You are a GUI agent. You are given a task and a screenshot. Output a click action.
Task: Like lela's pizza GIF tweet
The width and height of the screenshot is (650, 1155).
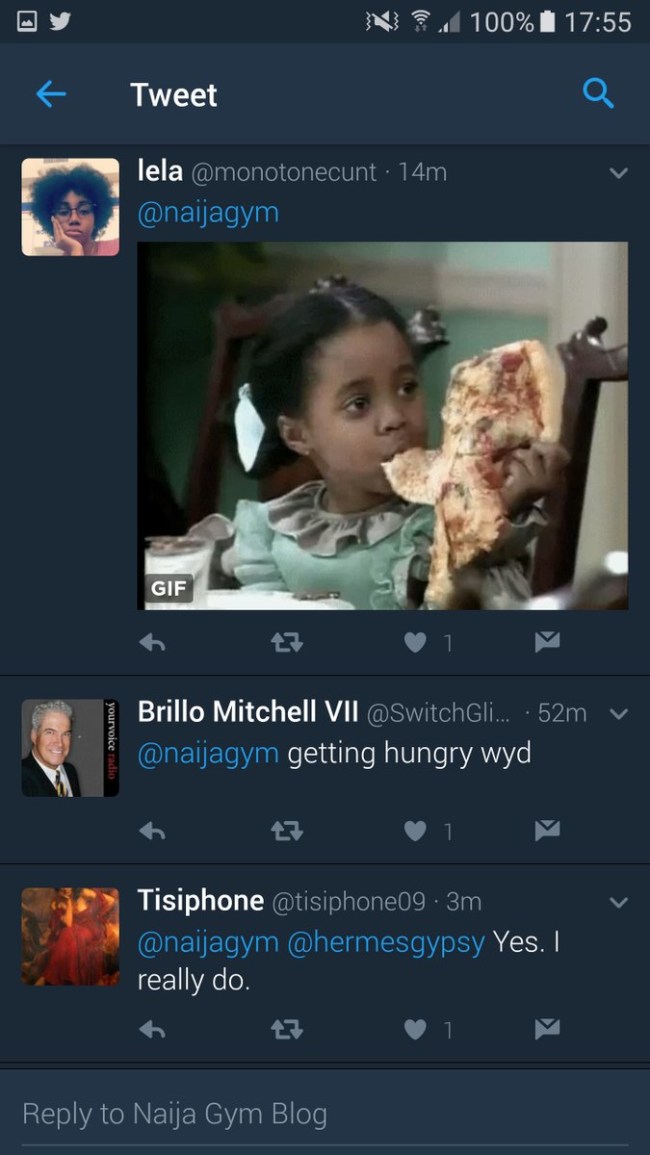[x=416, y=643]
